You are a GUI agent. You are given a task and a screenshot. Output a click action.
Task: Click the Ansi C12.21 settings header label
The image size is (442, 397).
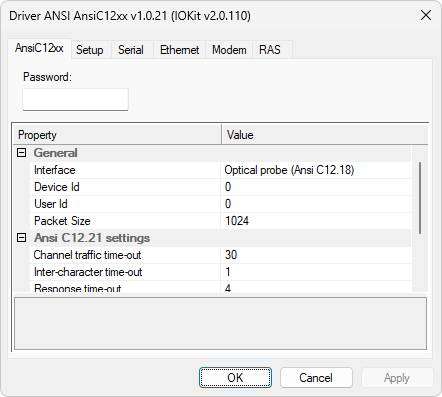92,238
